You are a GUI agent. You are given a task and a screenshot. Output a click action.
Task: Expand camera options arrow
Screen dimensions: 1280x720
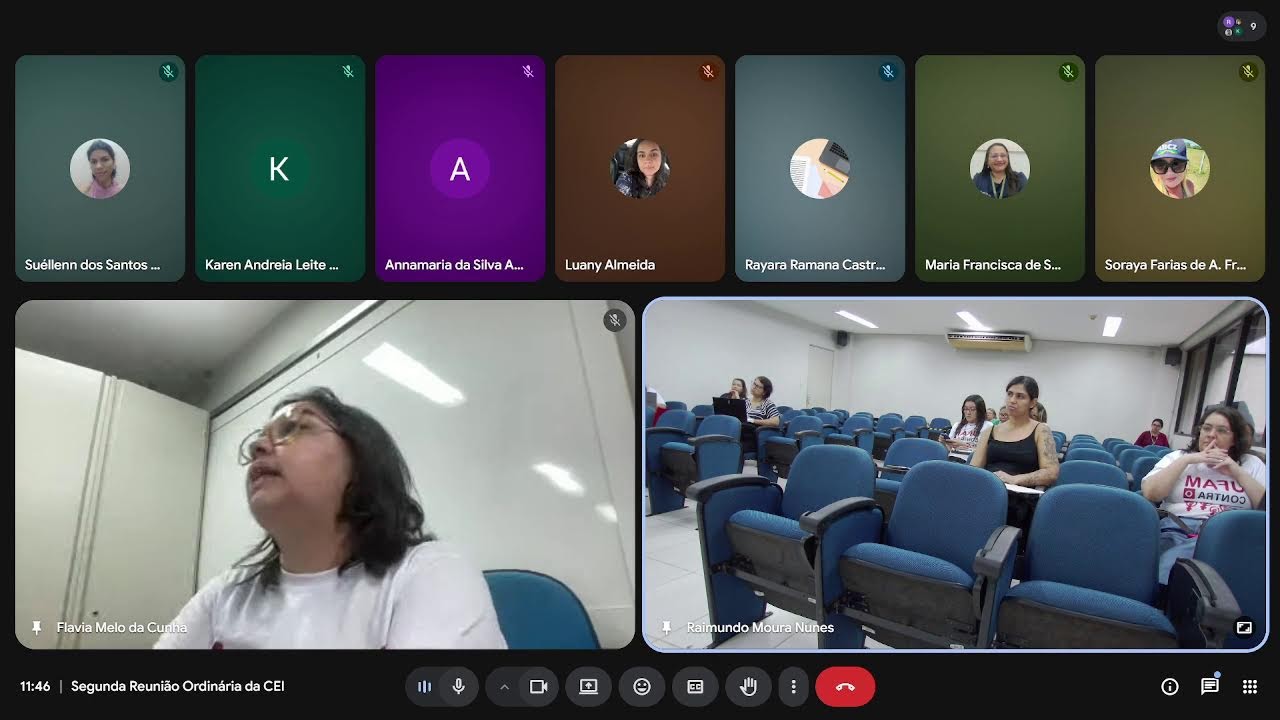tap(504, 687)
